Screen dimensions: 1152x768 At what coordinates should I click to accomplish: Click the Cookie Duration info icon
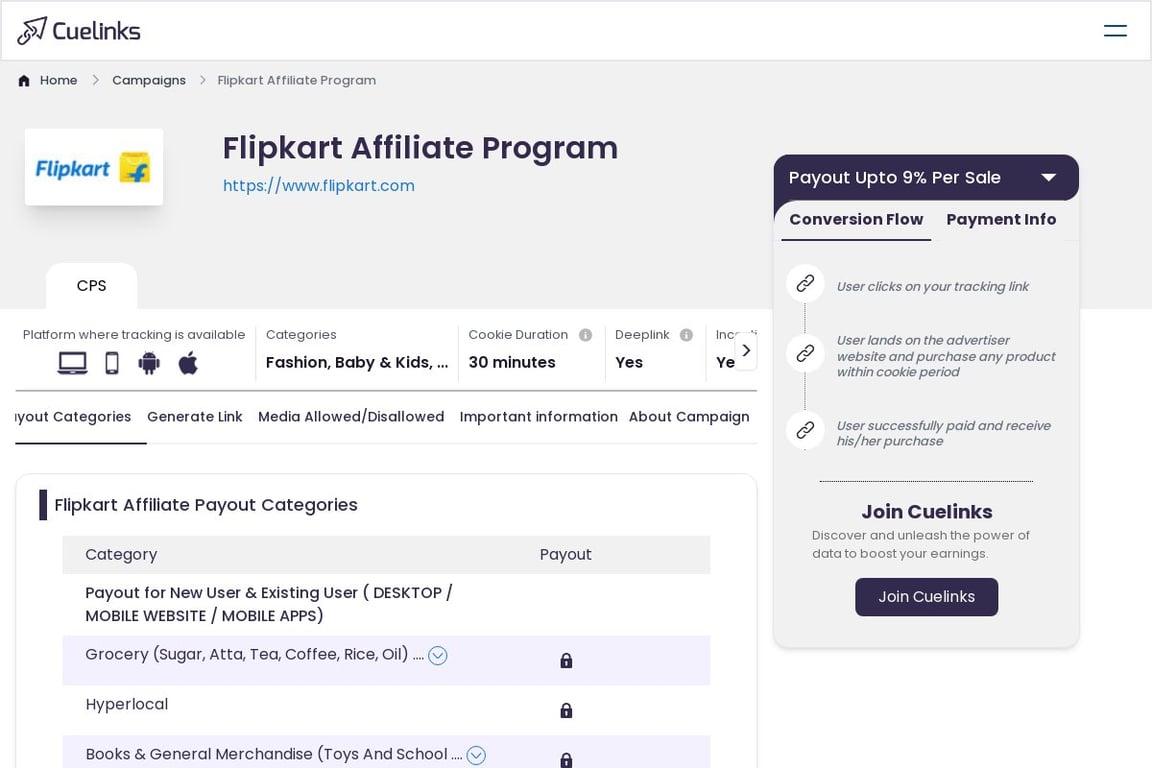(x=586, y=335)
